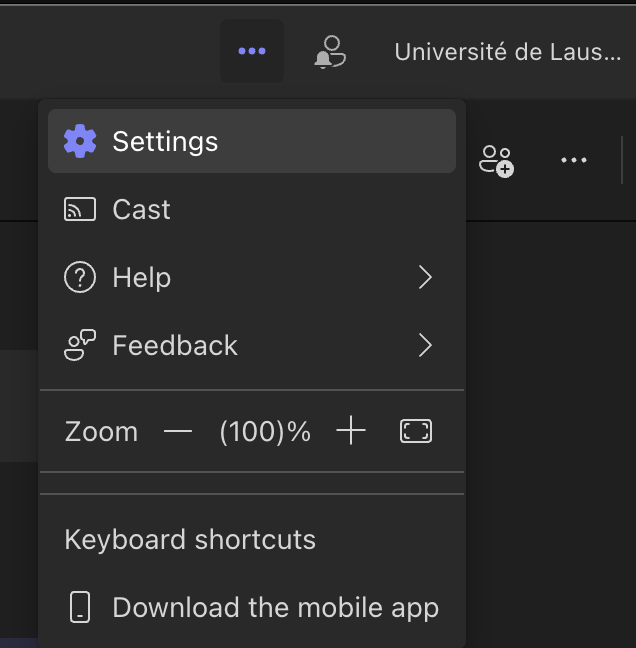This screenshot has width=636, height=648.
Task: Click the Feedback people-chat icon
Action: click(x=80, y=345)
